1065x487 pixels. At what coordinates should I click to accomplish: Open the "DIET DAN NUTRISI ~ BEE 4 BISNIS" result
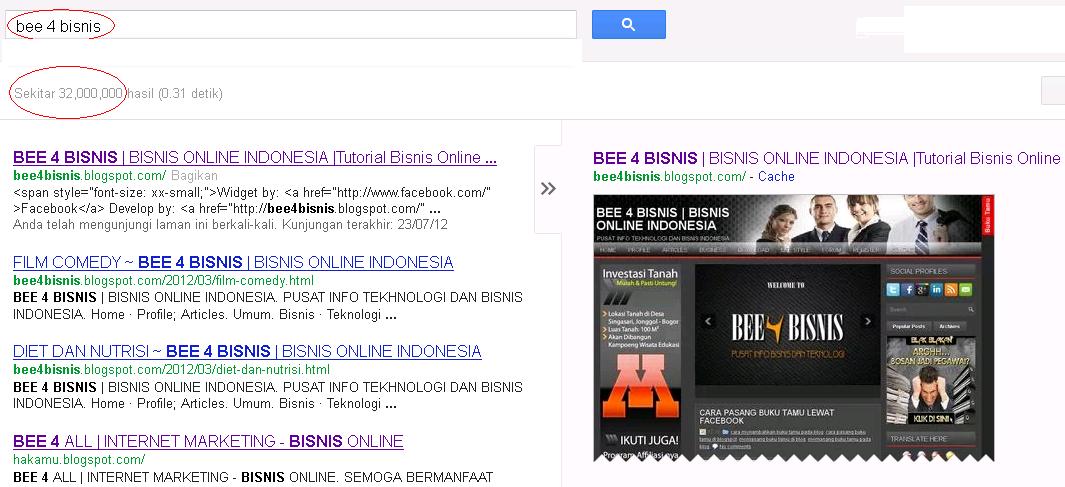coord(247,351)
